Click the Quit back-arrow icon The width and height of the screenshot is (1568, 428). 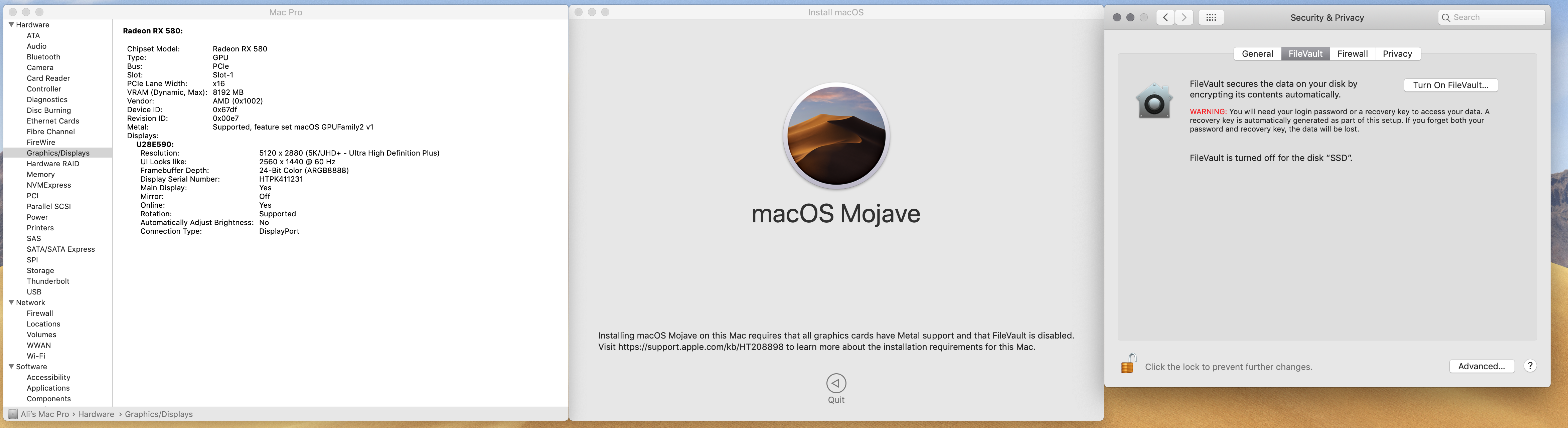(x=836, y=383)
